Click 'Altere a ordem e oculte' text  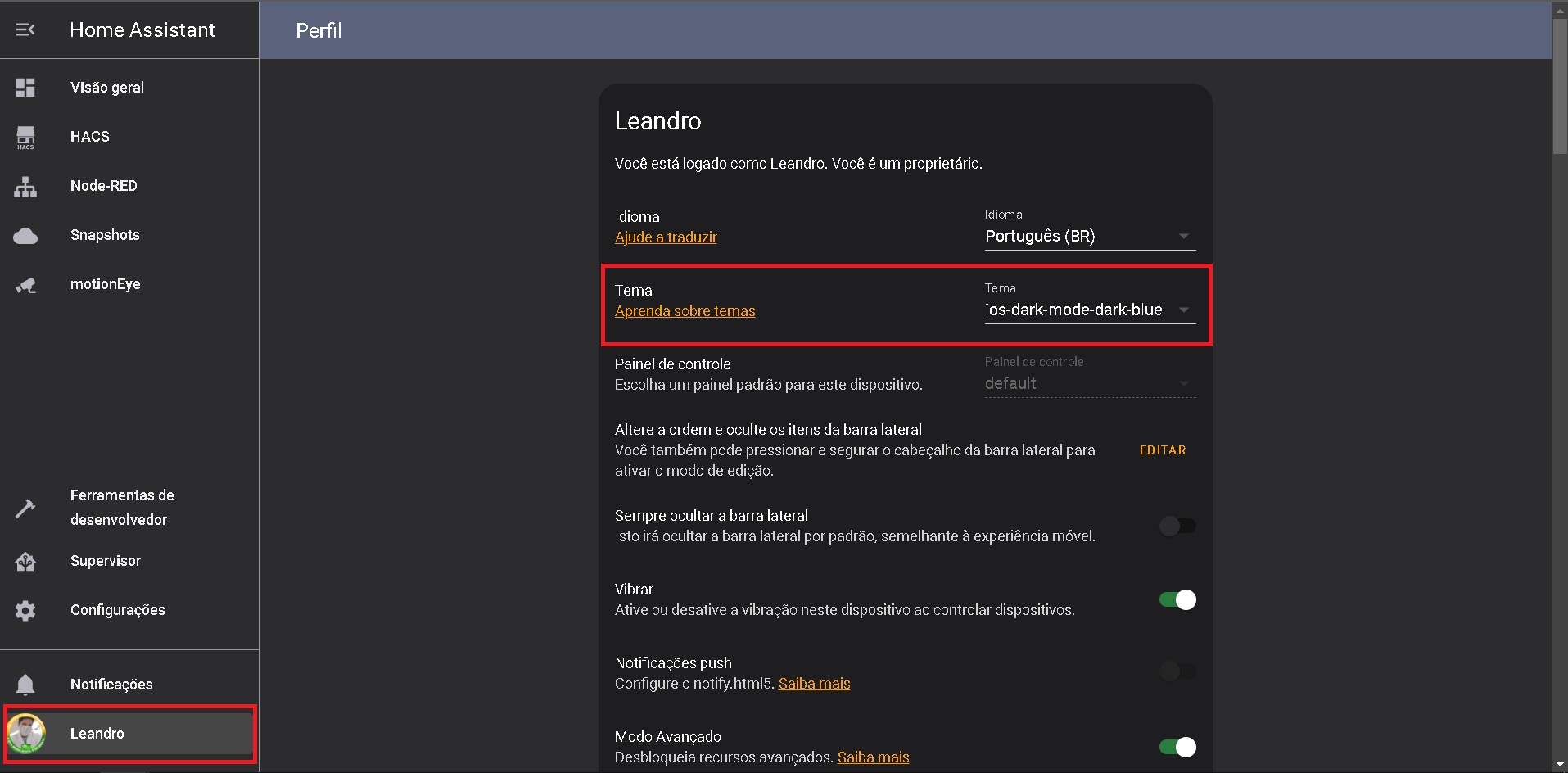pos(768,430)
